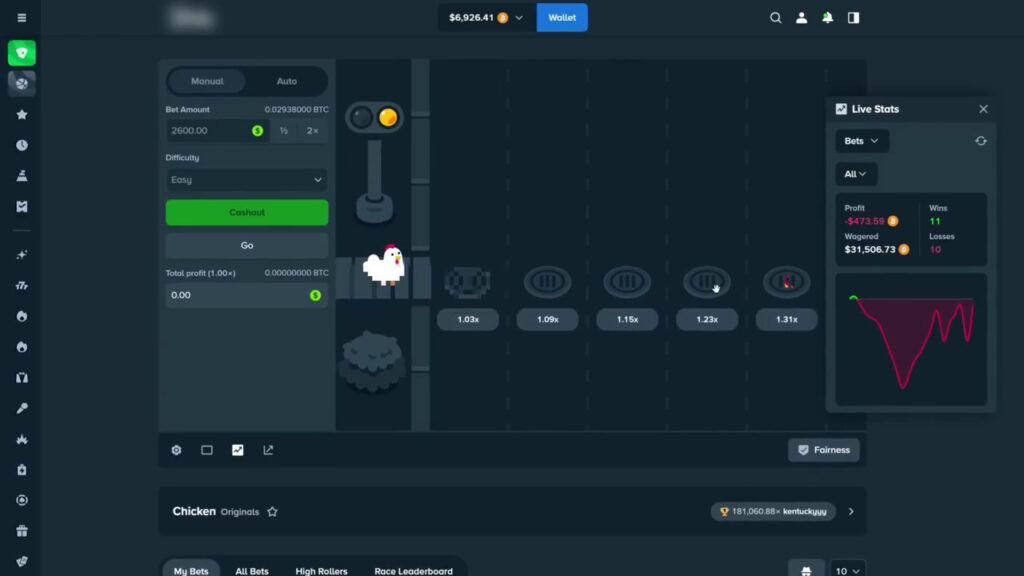This screenshot has height=576, width=1024.
Task: Open the Bets dropdown in Live Stats
Action: tap(862, 141)
